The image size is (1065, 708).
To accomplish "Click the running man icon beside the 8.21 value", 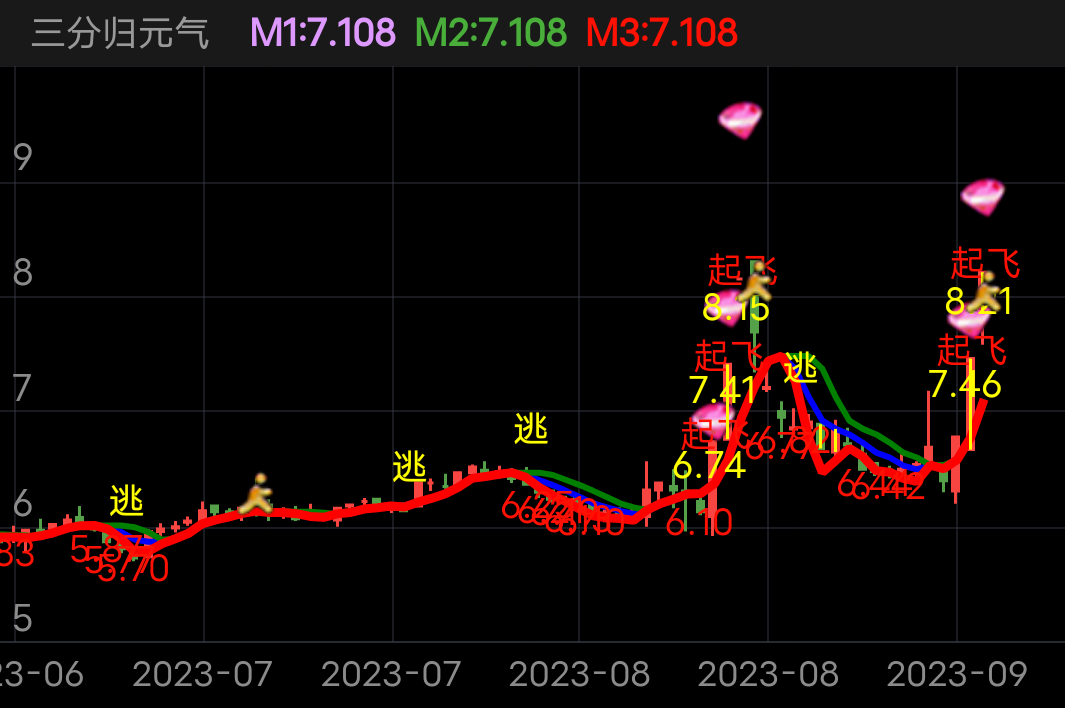I will click(985, 291).
